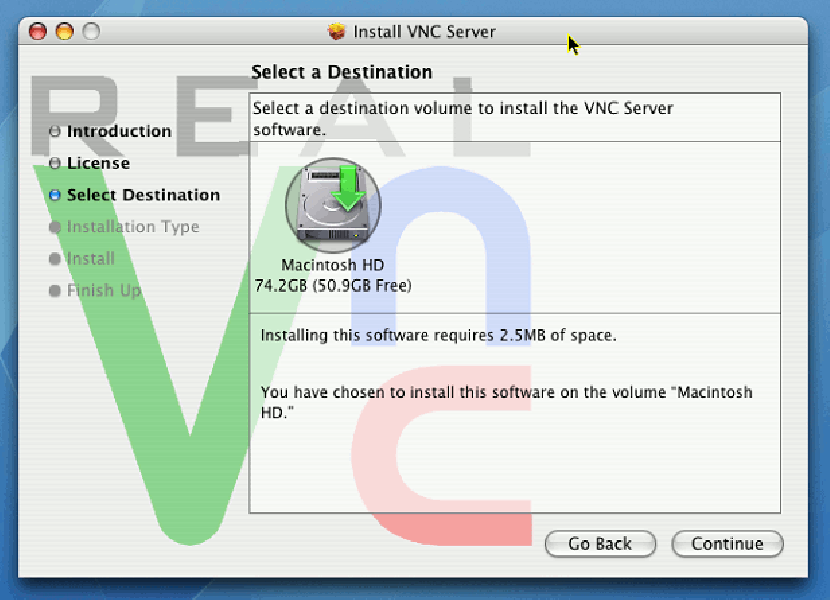The width and height of the screenshot is (830, 600).
Task: Click the License step in sidebar
Action: coord(98,163)
